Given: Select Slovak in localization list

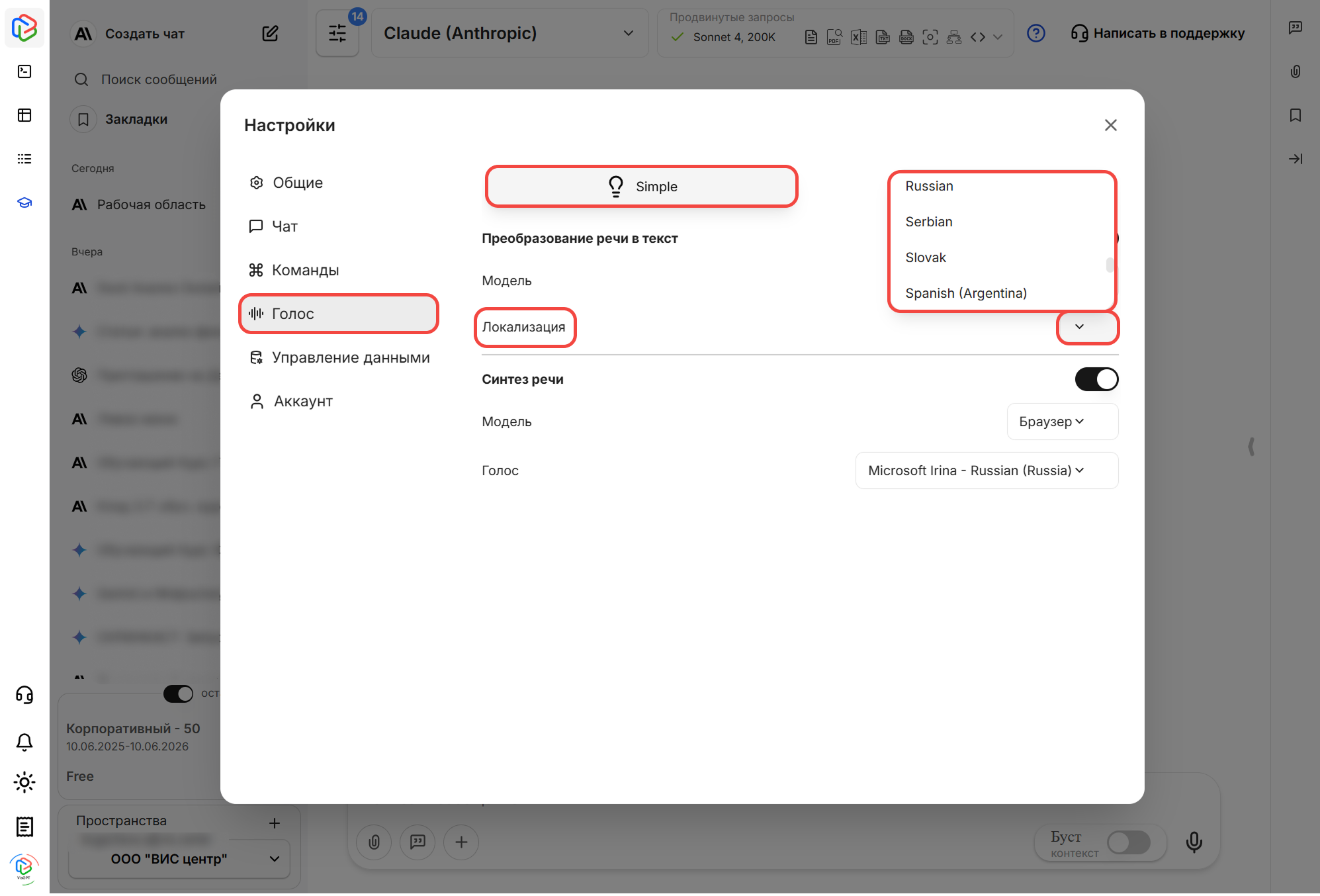Looking at the screenshot, I should tap(926, 257).
